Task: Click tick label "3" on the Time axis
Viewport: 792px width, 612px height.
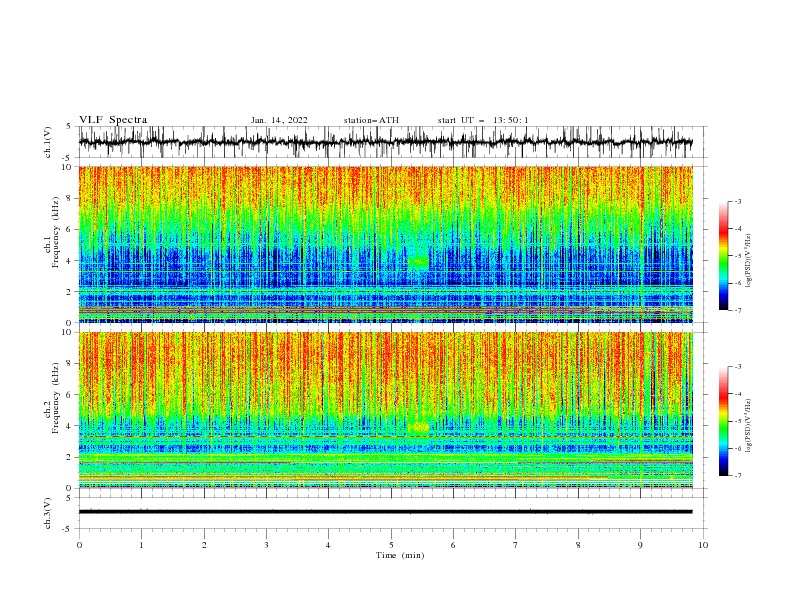Action: [x=266, y=545]
